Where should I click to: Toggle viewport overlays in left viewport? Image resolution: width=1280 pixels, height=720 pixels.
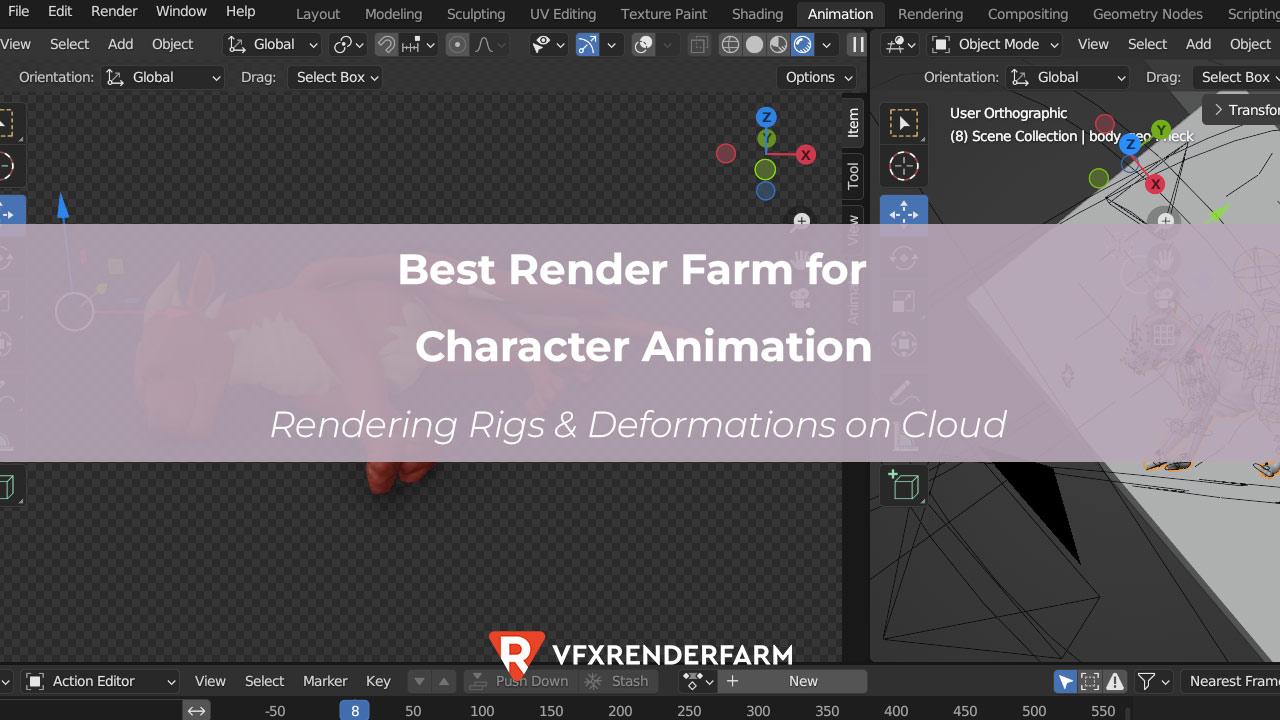coord(644,44)
